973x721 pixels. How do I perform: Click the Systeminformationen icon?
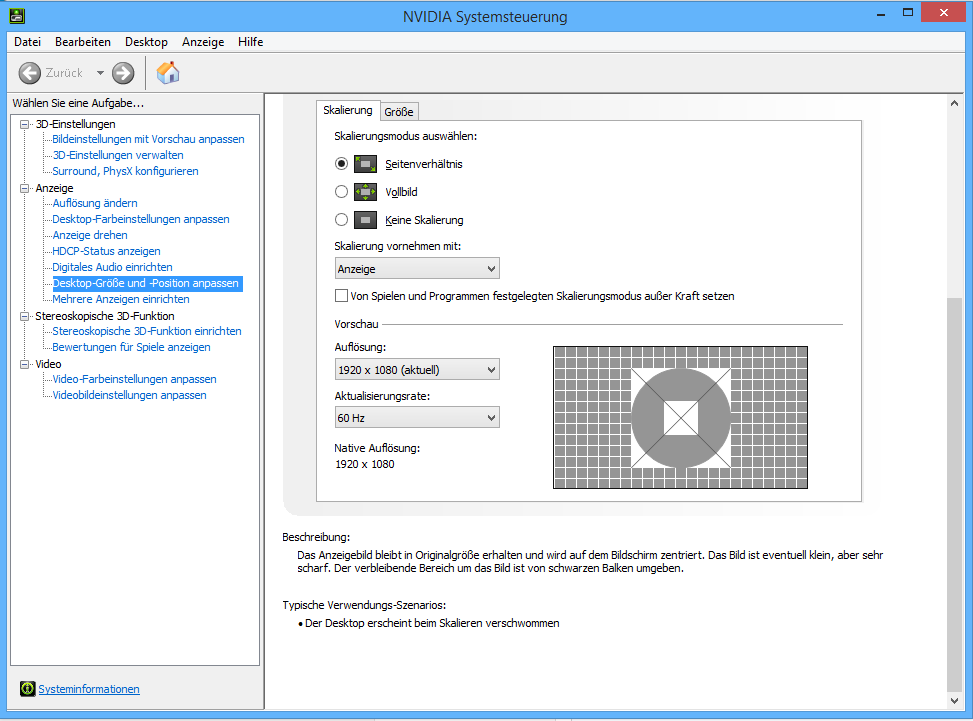pos(27,689)
